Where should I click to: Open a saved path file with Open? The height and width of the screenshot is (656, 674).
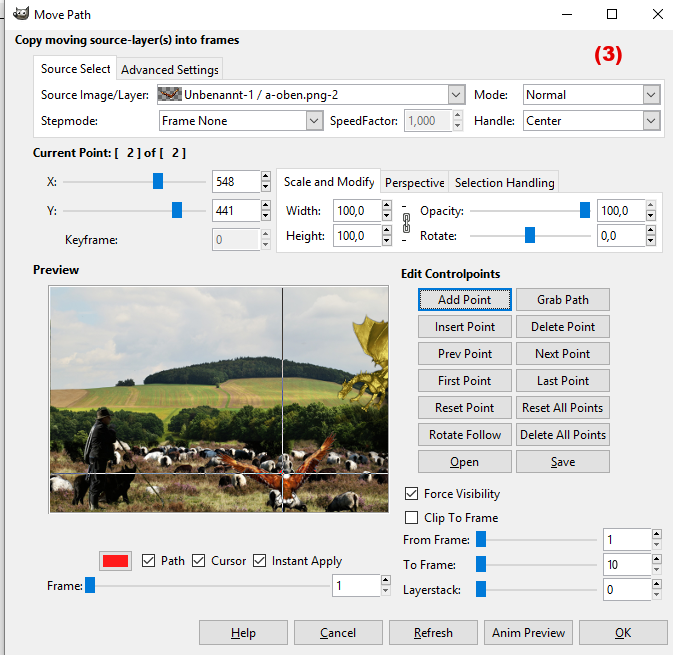tap(465, 462)
